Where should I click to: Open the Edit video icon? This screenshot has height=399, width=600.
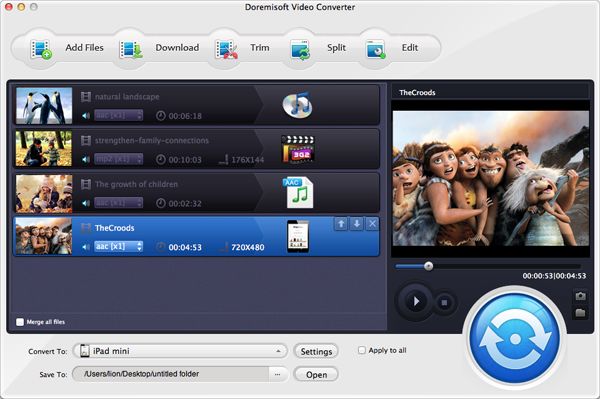375,50
